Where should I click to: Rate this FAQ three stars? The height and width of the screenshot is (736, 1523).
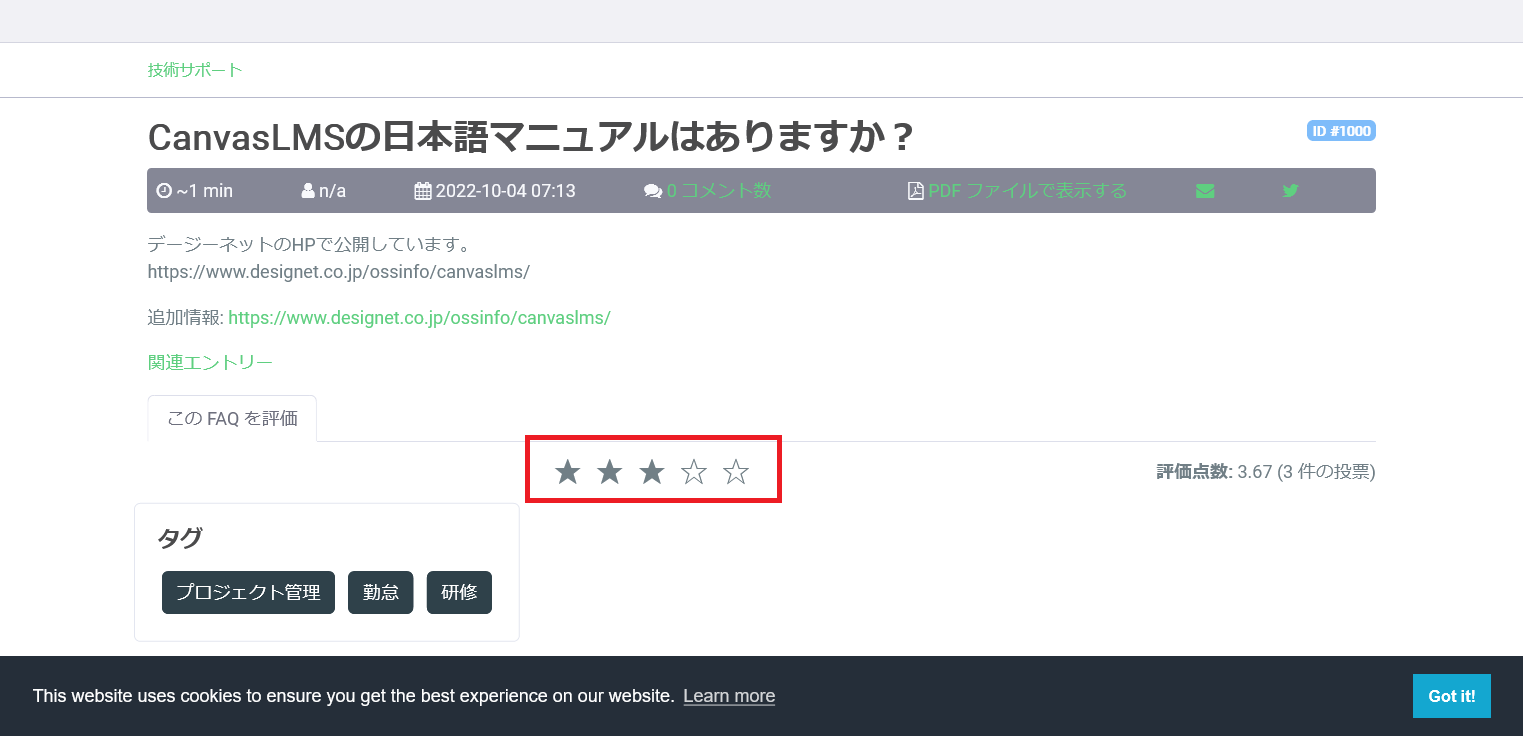point(652,472)
